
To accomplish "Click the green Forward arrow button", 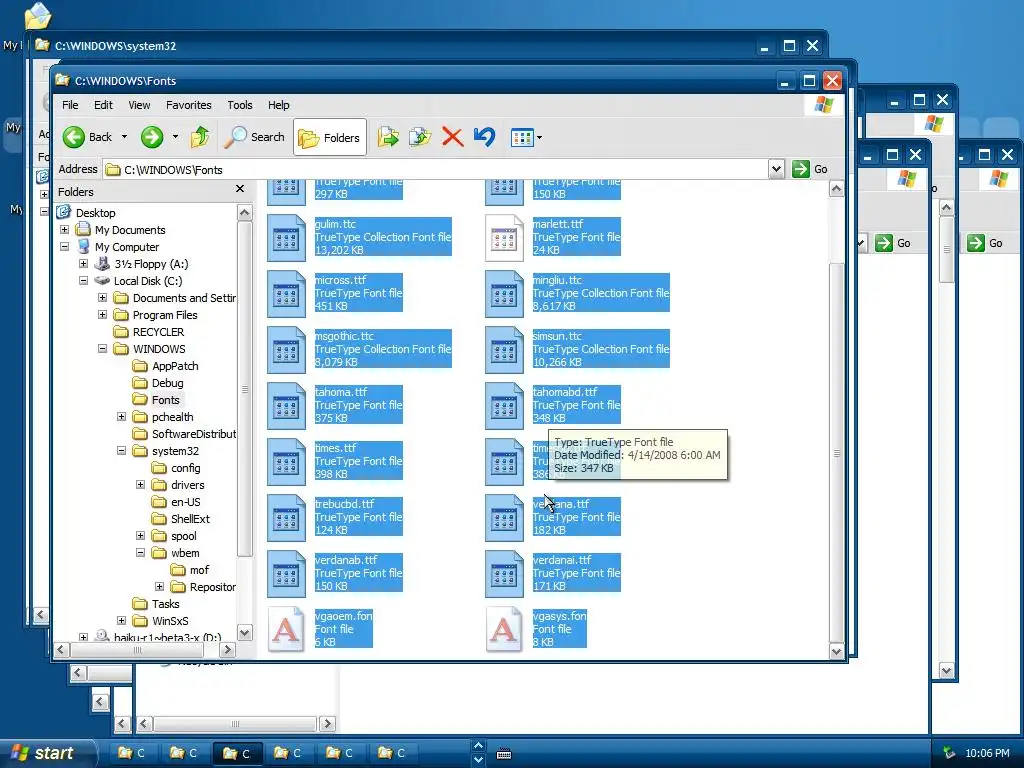I will 152,137.
